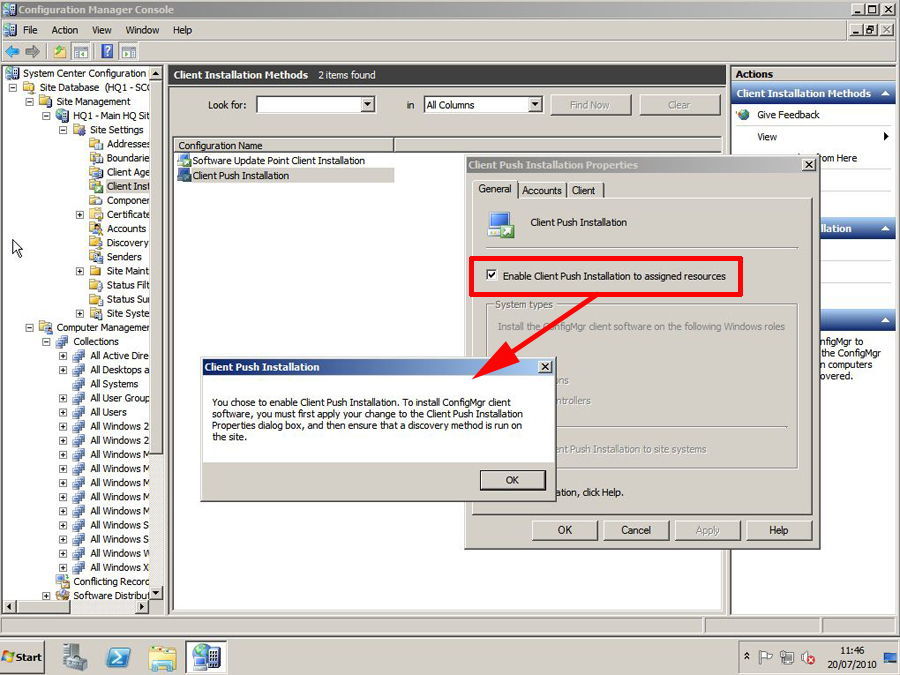
Task: Show hidden tray icons arrow
Action: click(x=747, y=655)
